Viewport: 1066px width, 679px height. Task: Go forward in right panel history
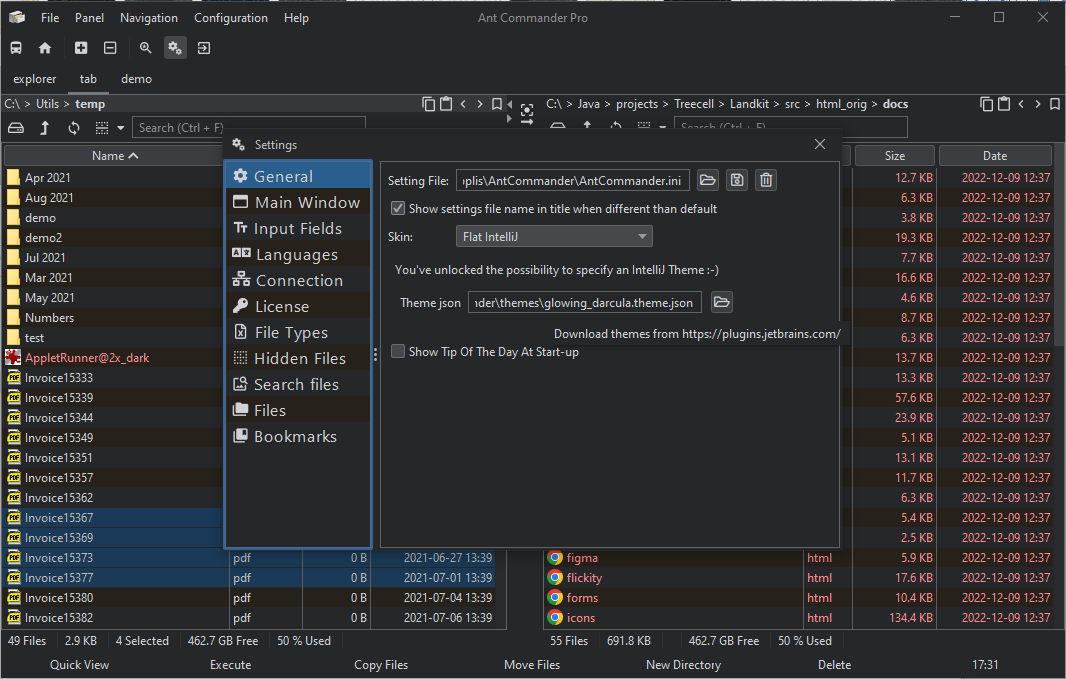click(x=1038, y=104)
